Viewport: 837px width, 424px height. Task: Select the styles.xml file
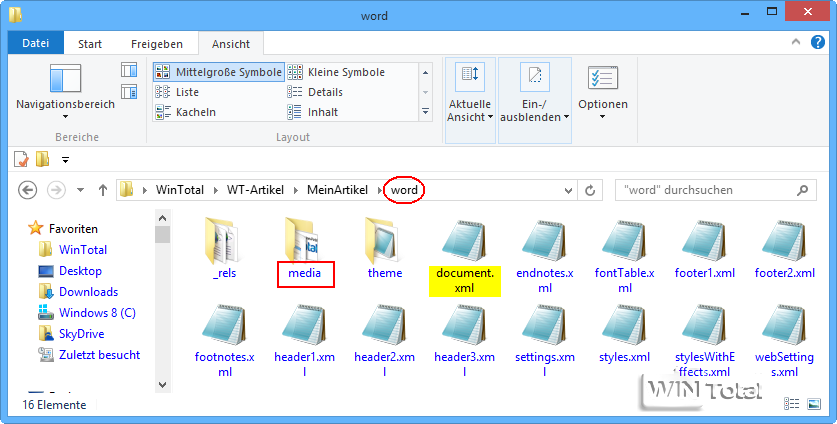(x=625, y=334)
